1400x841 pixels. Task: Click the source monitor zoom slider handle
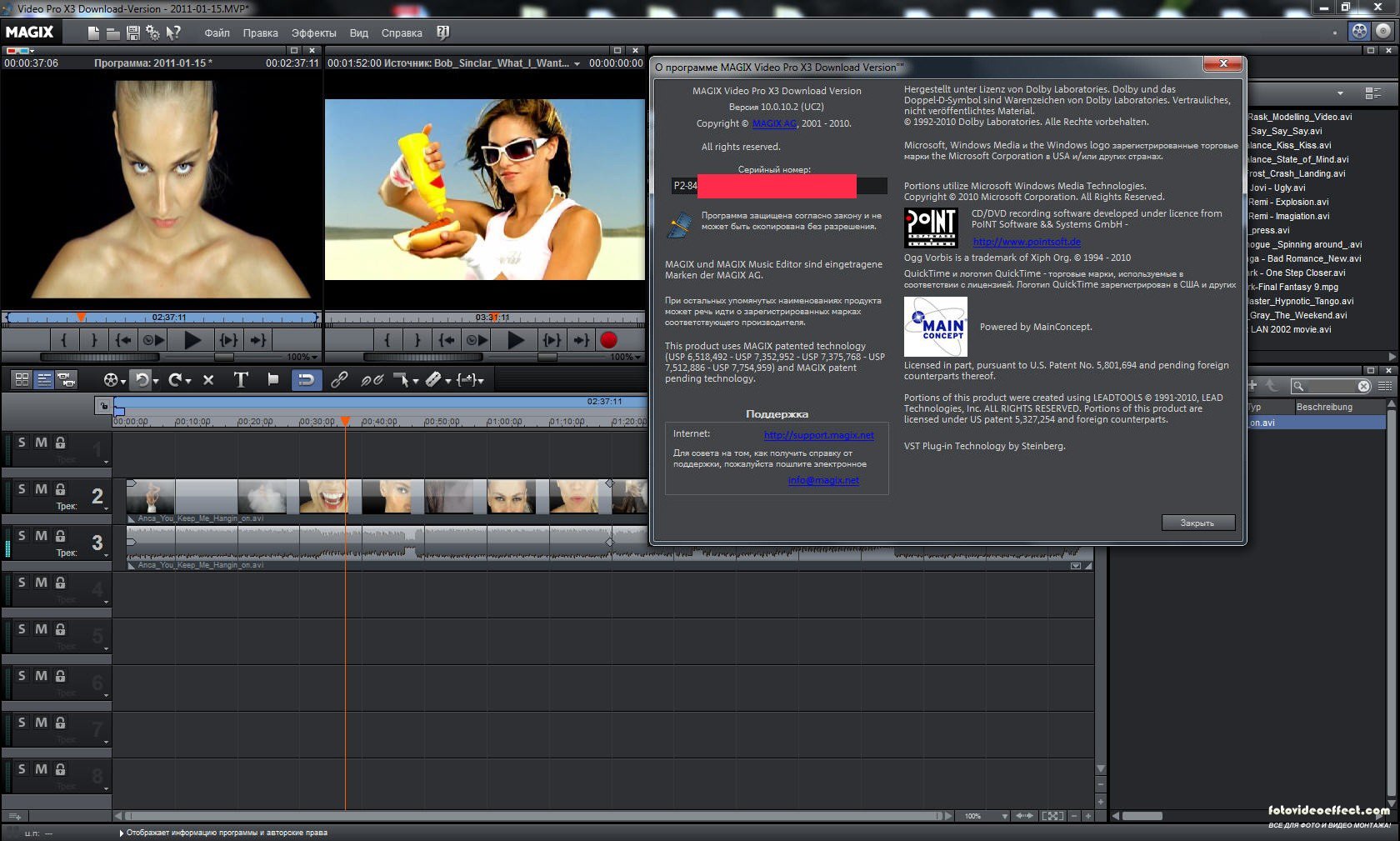pyautogui.click(x=547, y=357)
